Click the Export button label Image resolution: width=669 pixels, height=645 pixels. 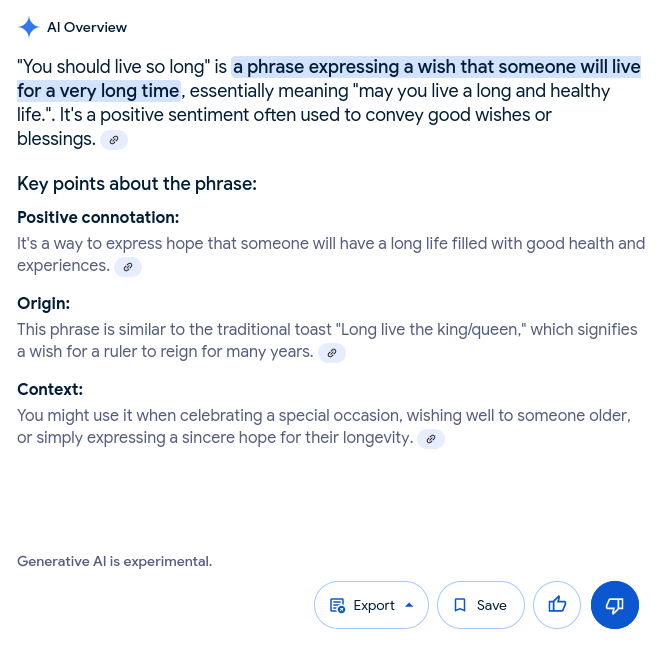coord(374,605)
